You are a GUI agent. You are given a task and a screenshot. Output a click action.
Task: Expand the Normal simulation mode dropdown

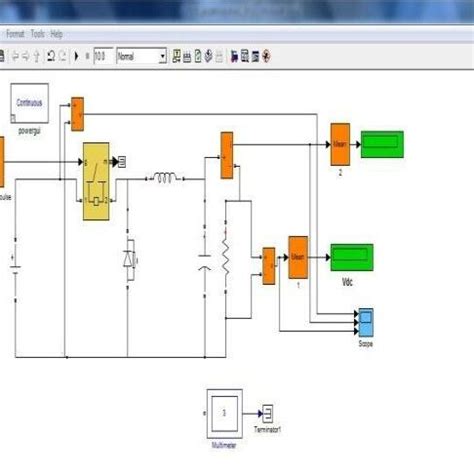click(x=163, y=56)
